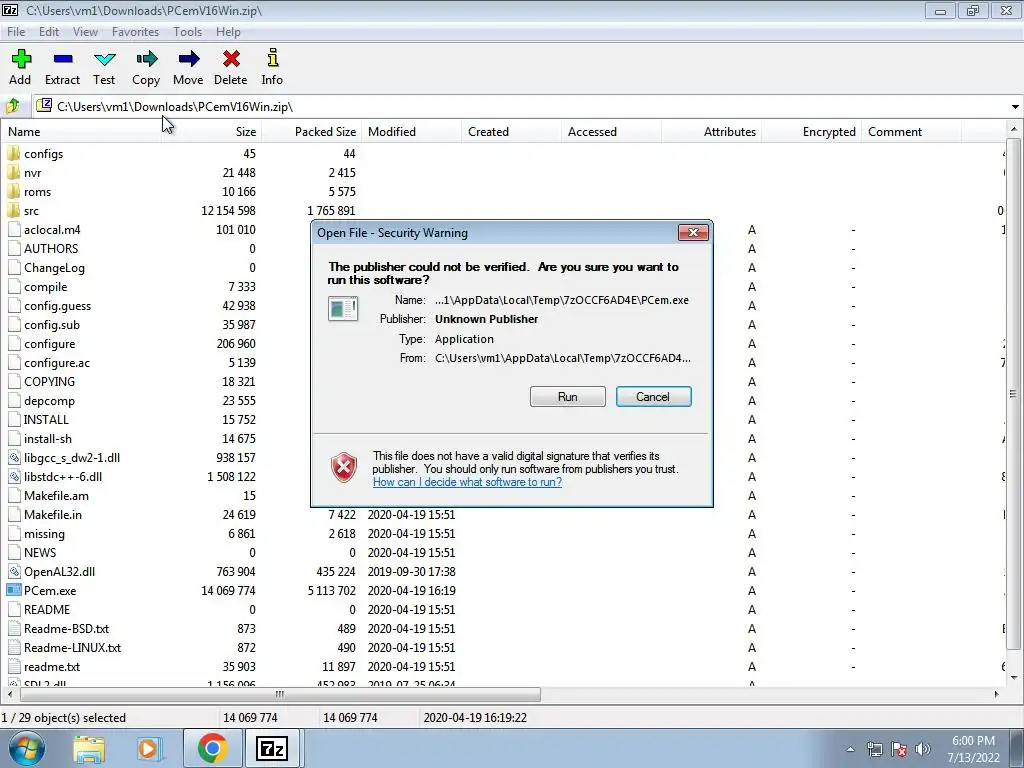This screenshot has height=768, width=1024.
Task: Click the vertical scrollbar down arrow
Action: [x=1013, y=677]
